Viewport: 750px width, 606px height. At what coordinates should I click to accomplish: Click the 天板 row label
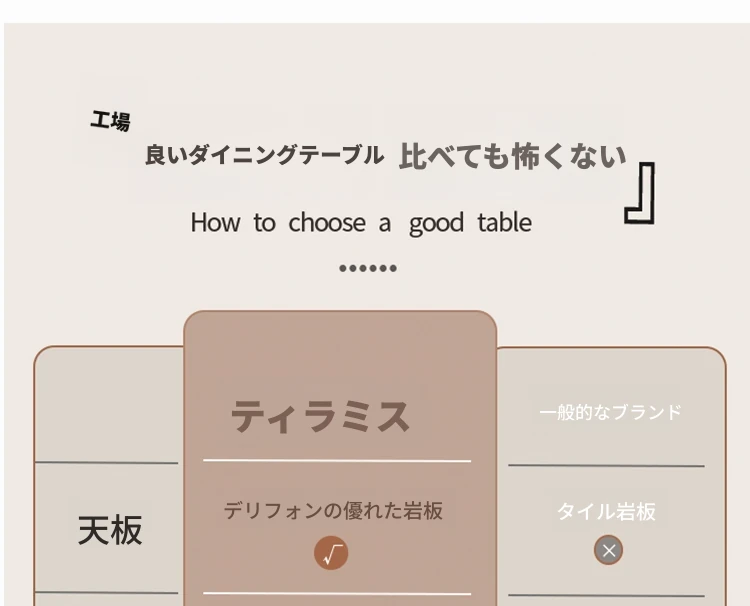(110, 530)
